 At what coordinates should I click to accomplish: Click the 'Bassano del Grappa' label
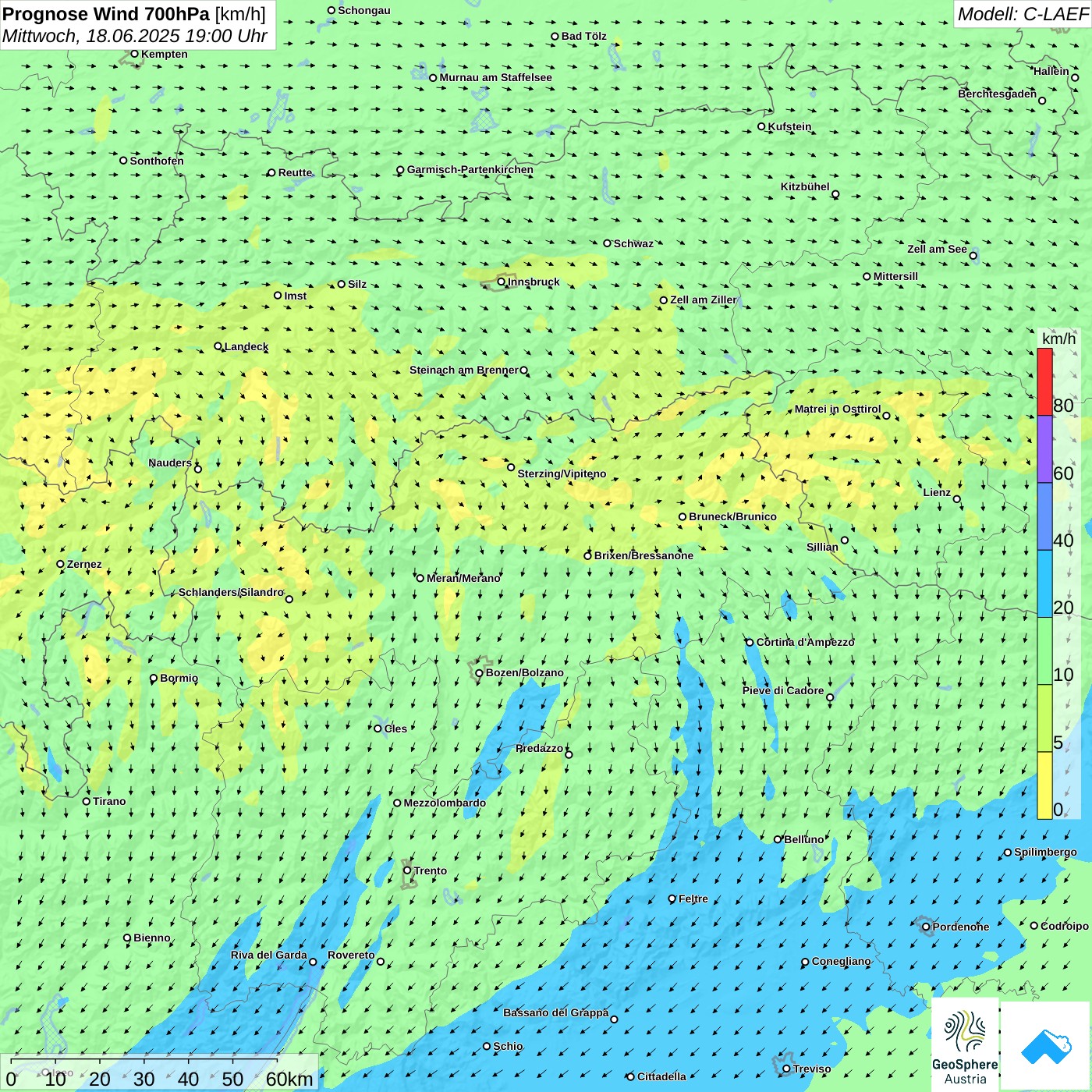tap(555, 1012)
